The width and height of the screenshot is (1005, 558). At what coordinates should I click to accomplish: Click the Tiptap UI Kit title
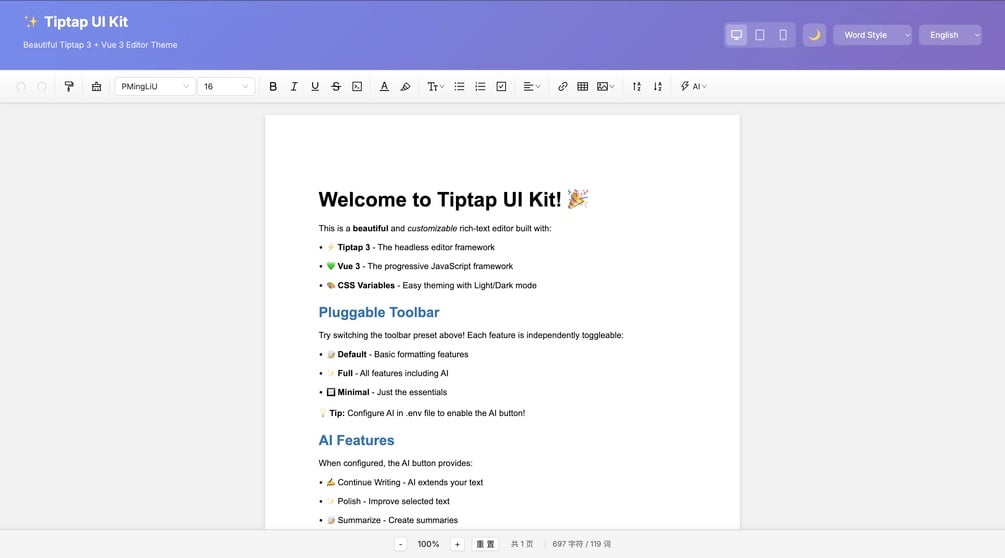(86, 22)
